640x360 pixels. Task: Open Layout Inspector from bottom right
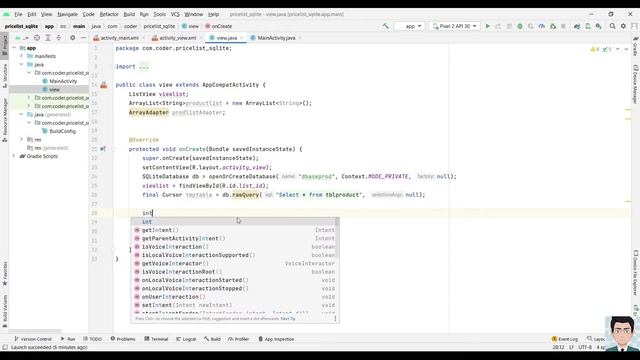(x=596, y=339)
